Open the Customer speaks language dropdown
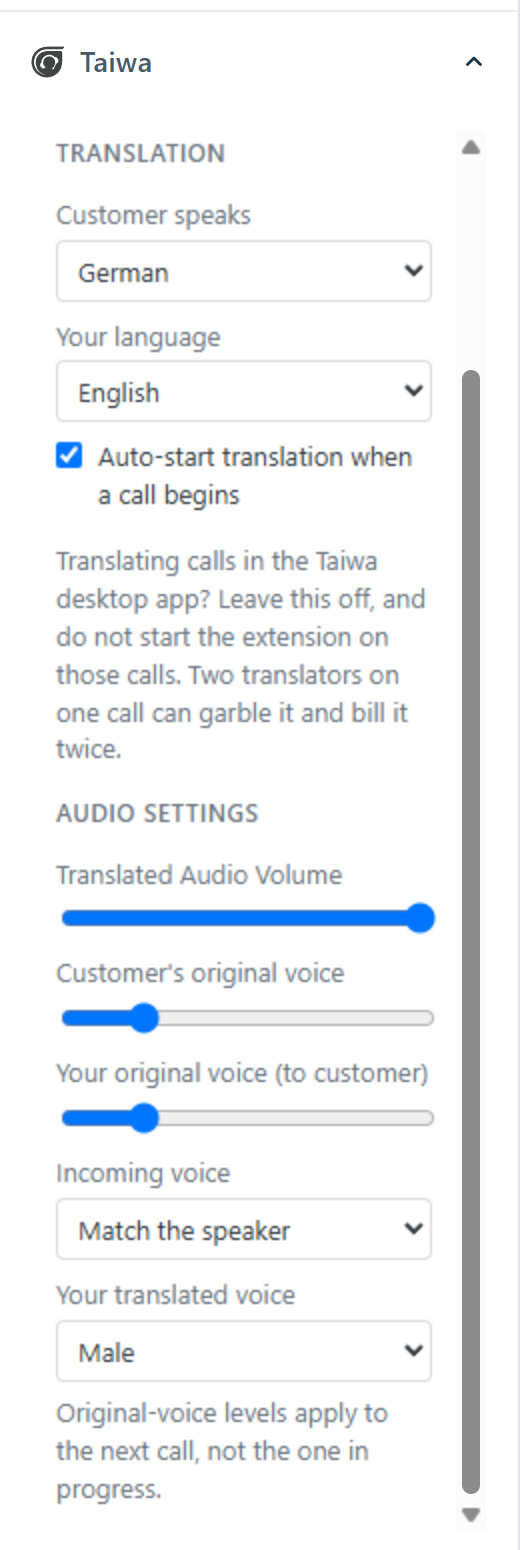Screen dimensions: 520x1550 (x=244, y=271)
